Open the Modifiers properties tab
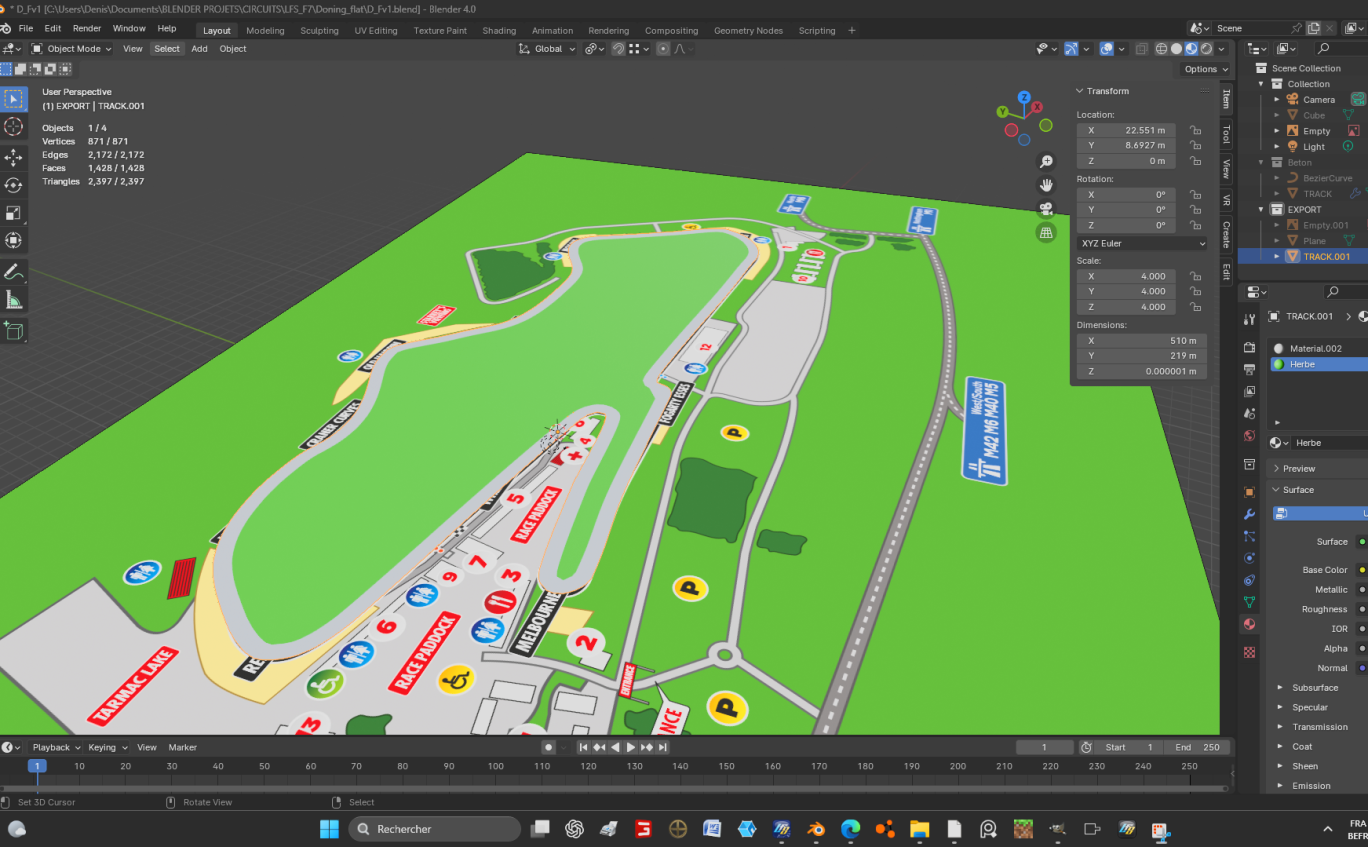Image resolution: width=1368 pixels, height=847 pixels. 1249,514
